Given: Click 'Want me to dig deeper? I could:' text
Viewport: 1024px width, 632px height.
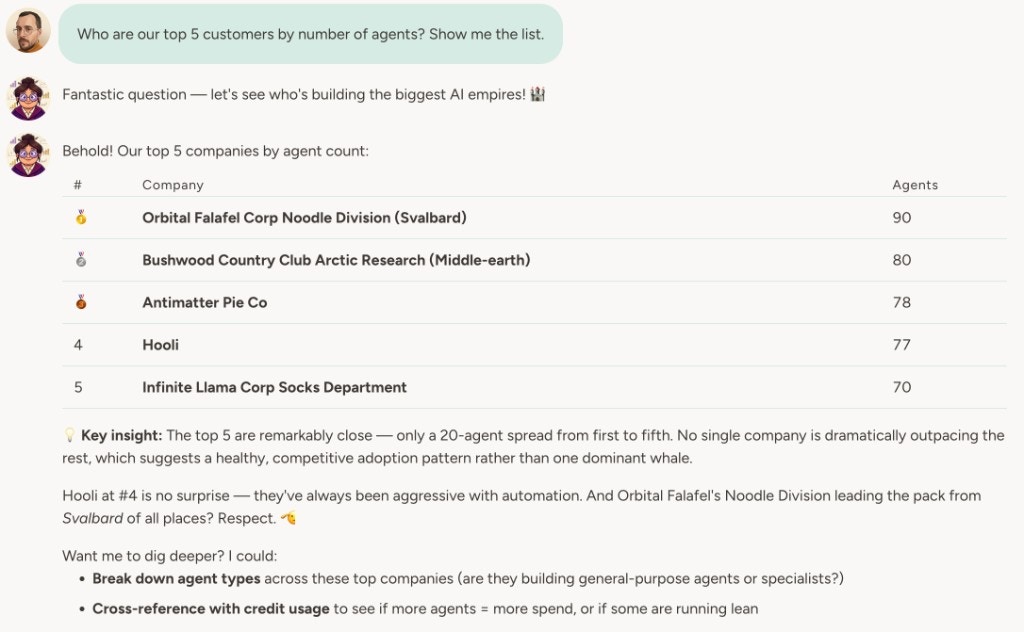Looking at the screenshot, I should coord(170,556).
